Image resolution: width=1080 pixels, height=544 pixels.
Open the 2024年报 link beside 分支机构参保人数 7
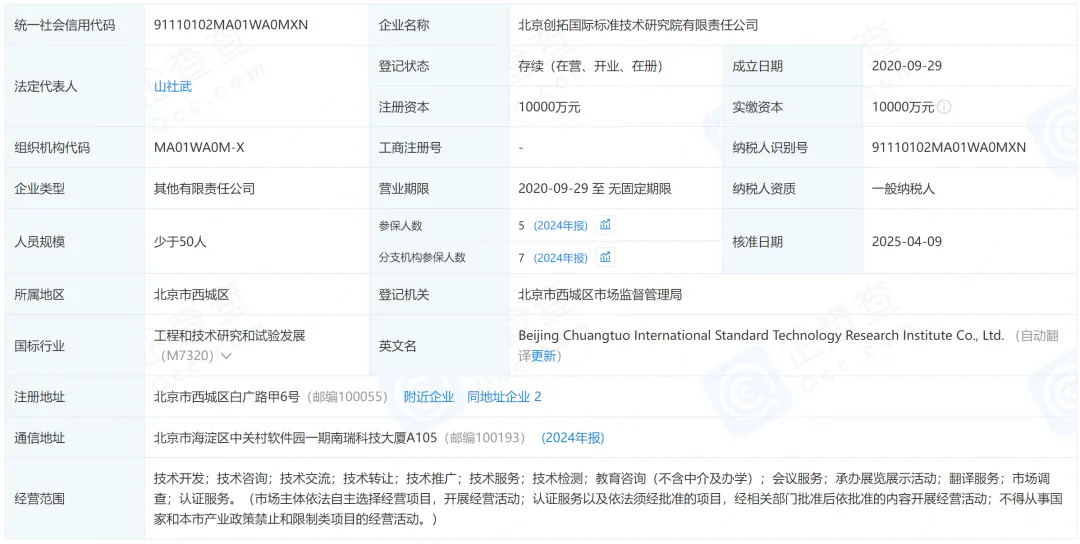click(561, 258)
